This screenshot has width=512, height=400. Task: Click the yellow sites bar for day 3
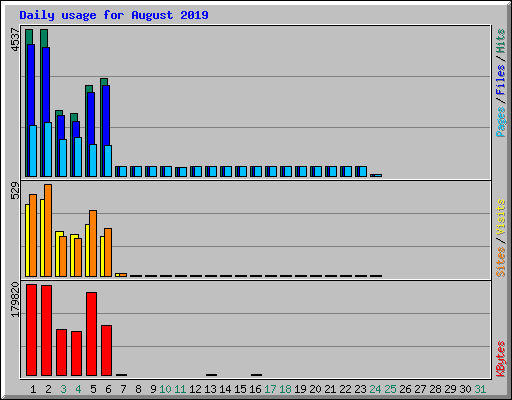tap(58, 254)
